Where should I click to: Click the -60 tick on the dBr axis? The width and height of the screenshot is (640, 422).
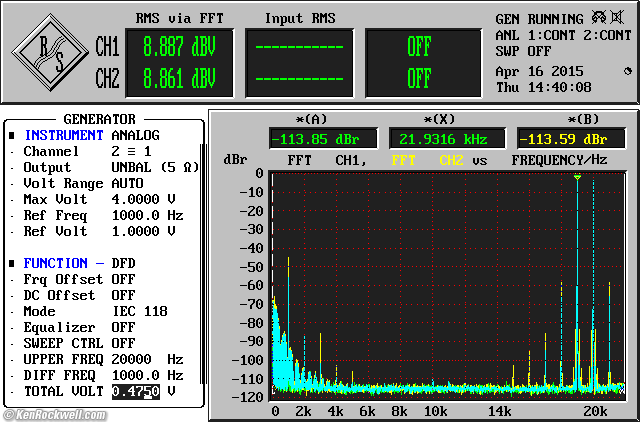click(252, 285)
